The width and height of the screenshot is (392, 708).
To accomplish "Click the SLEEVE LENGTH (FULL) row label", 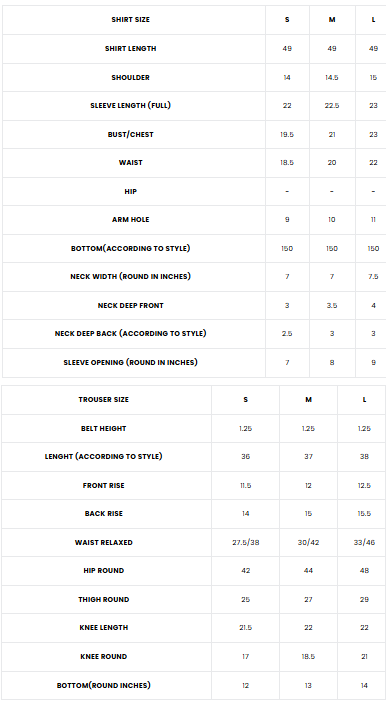I will coord(131,106).
